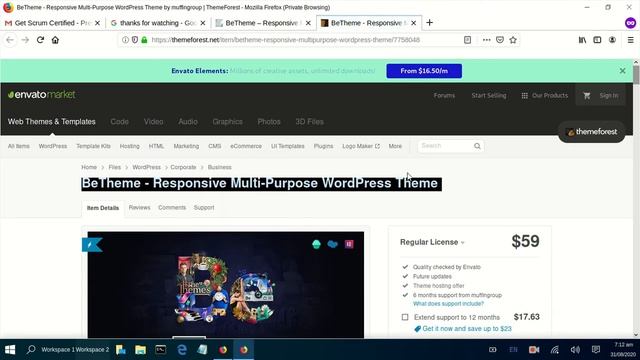Click From $16.50/m button
The image size is (640, 360).
point(424,71)
